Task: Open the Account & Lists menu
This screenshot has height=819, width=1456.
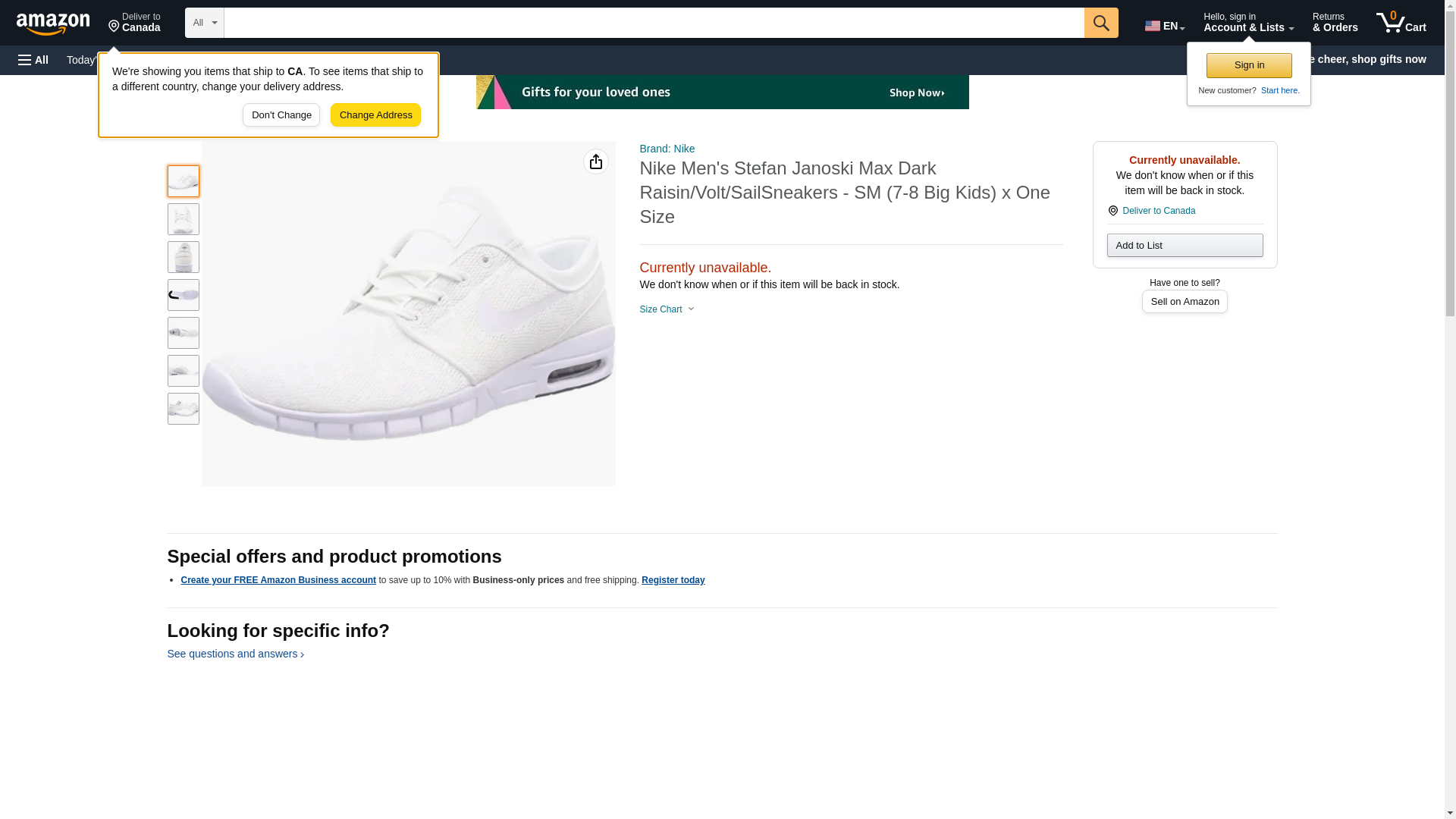Action: [1248, 23]
